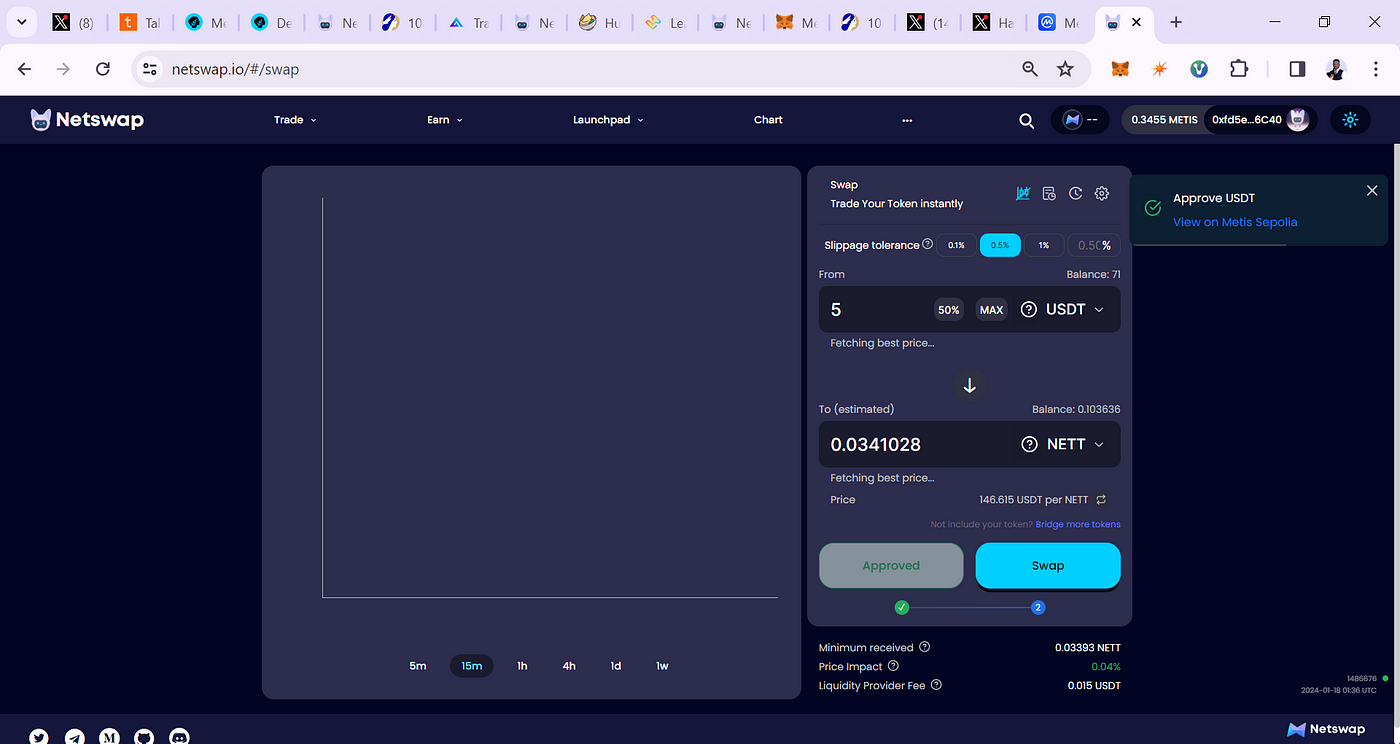Switch to the Hu browser tab
The height and width of the screenshot is (744, 1400).
600,22
